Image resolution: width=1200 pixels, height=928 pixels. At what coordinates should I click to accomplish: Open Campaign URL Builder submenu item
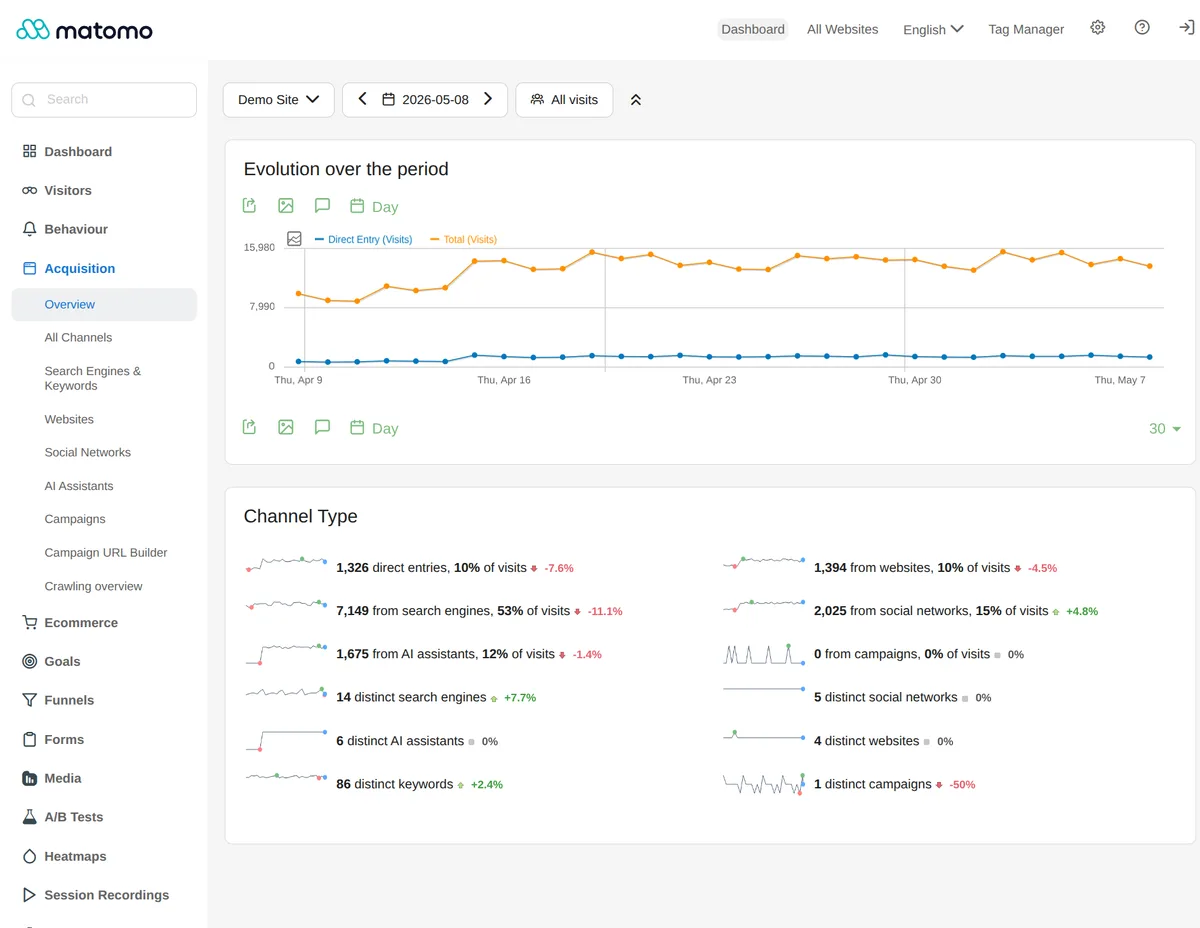(106, 553)
